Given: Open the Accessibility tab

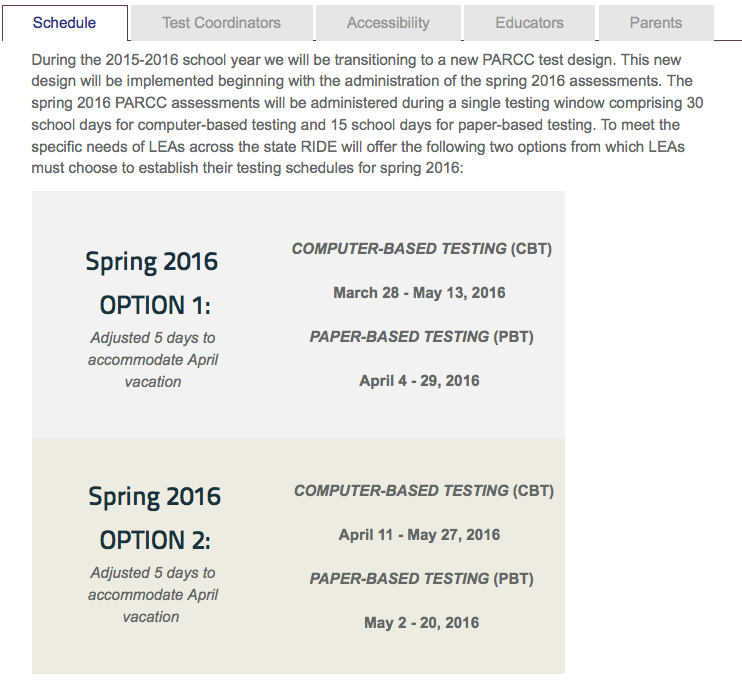Looking at the screenshot, I should tap(388, 23).
